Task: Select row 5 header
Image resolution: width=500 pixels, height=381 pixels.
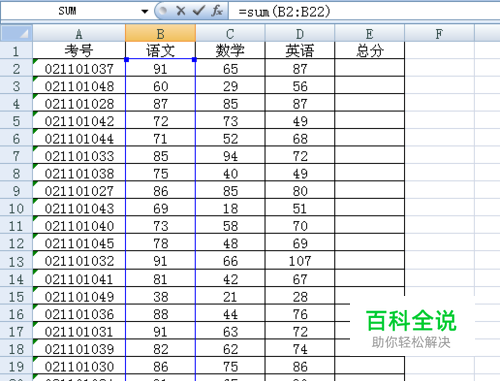Action: [16, 121]
